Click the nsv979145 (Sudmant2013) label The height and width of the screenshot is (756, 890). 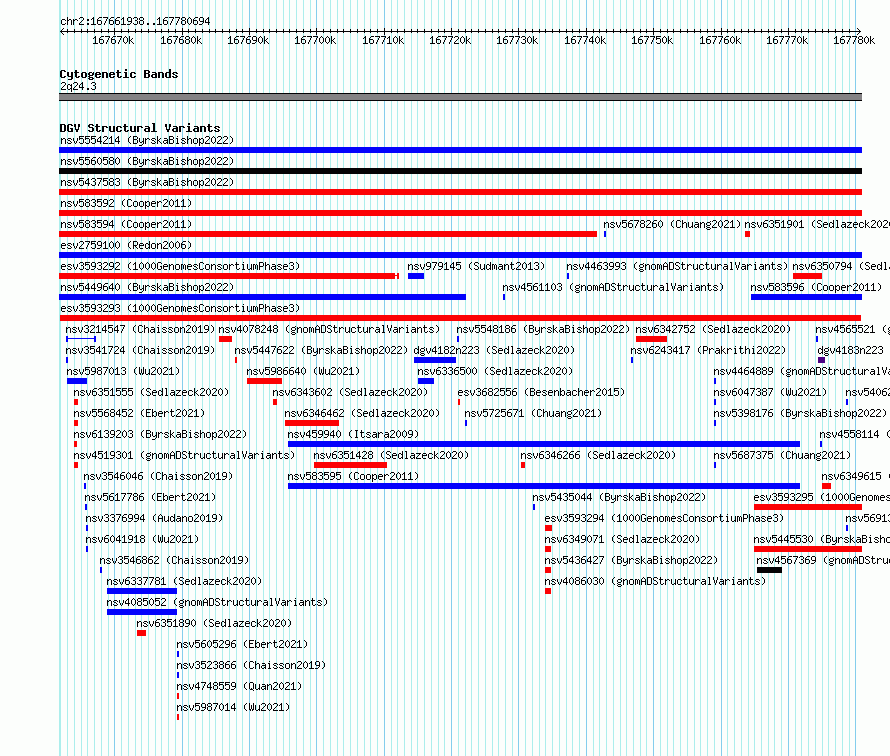click(x=476, y=266)
